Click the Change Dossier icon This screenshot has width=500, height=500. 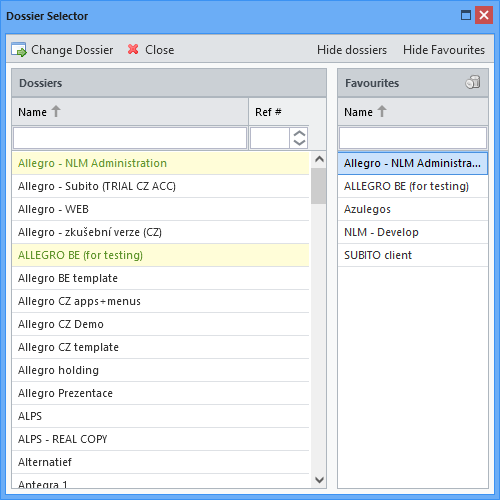point(19,50)
